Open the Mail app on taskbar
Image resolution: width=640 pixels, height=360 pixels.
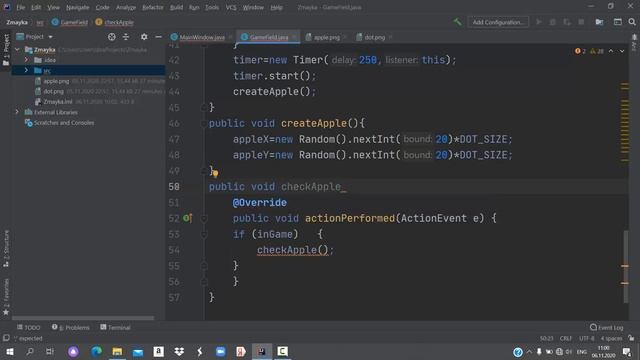tap(138, 351)
